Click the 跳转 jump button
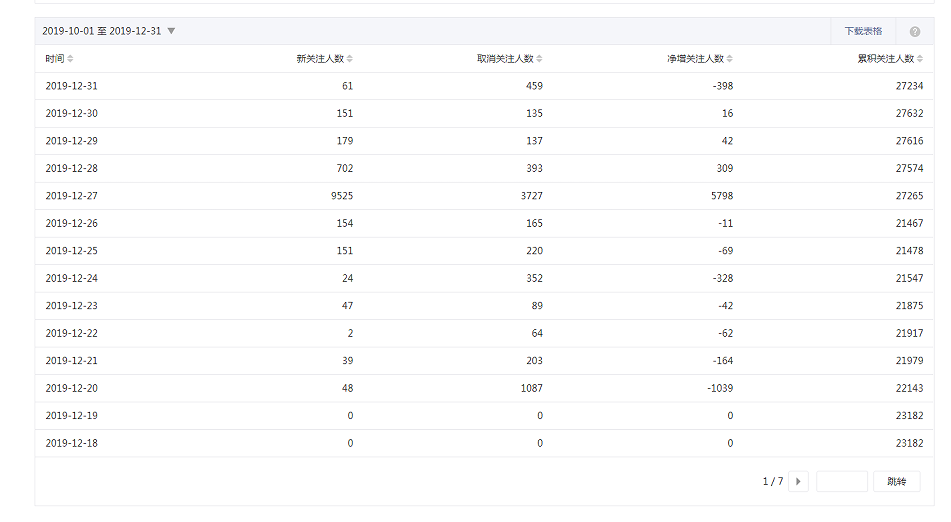951x522 pixels. click(x=896, y=481)
